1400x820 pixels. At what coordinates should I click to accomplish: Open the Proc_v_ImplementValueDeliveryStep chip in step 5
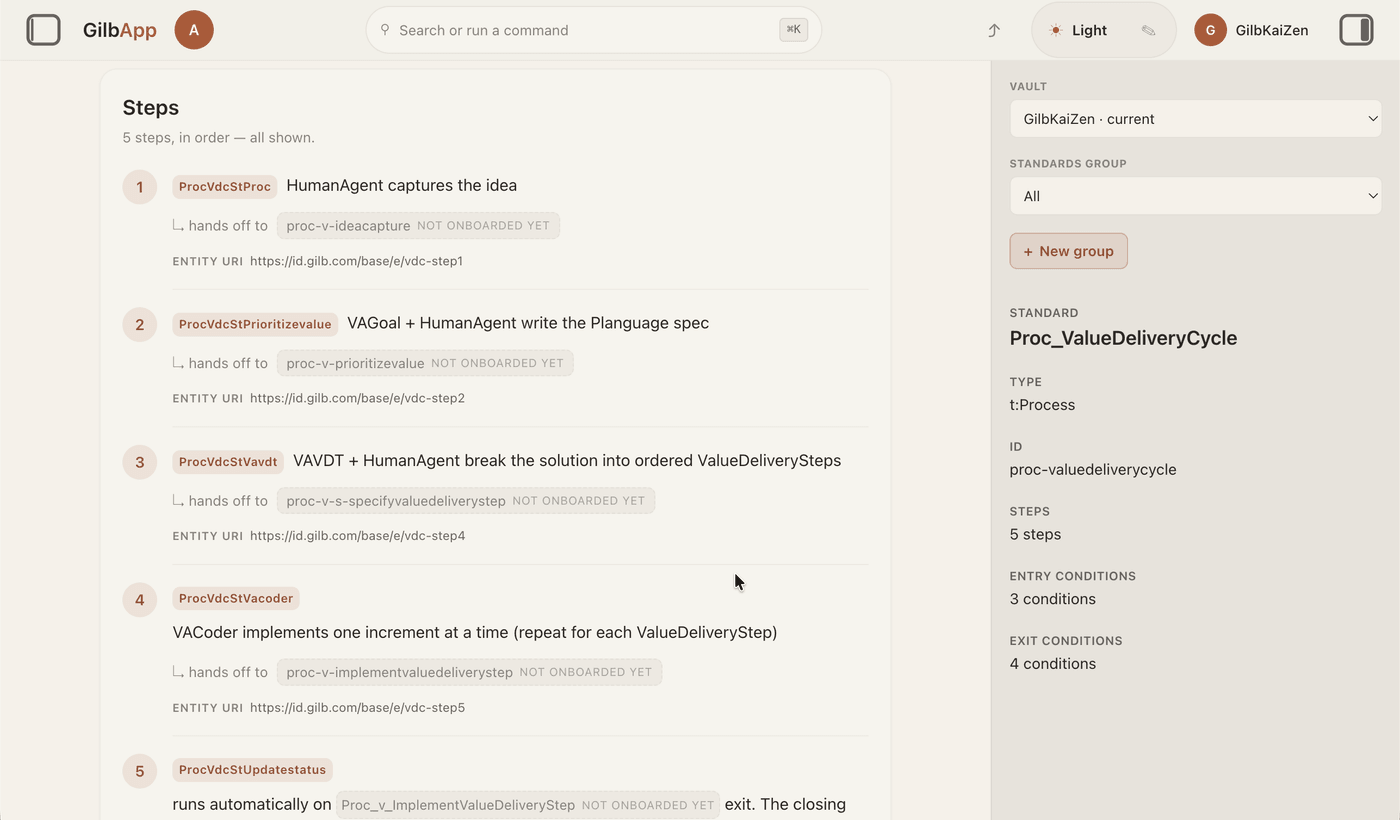[528, 805]
